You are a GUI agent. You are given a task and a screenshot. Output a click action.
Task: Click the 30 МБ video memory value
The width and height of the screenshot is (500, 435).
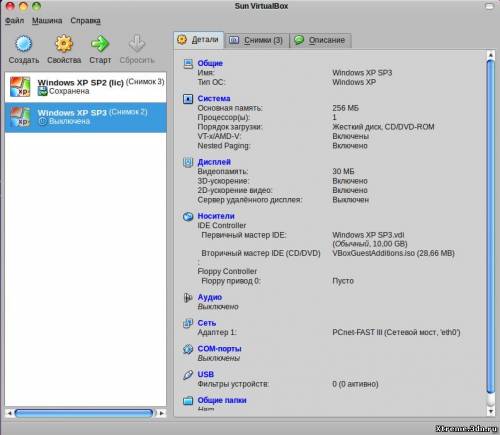(343, 172)
